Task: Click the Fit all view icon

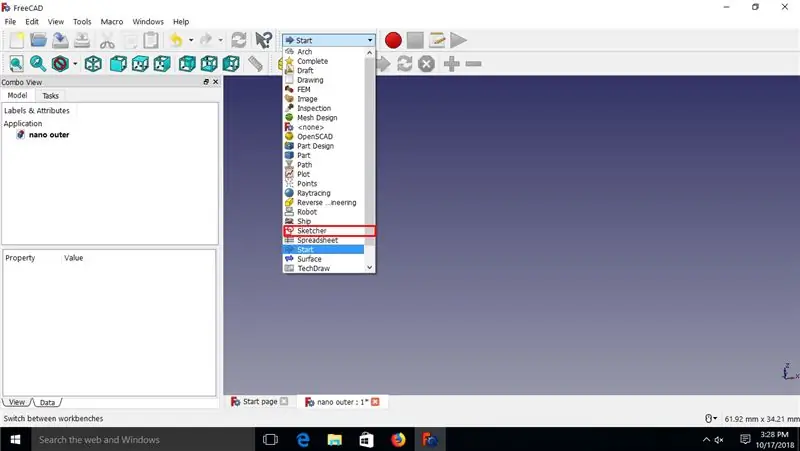Action: coord(16,64)
